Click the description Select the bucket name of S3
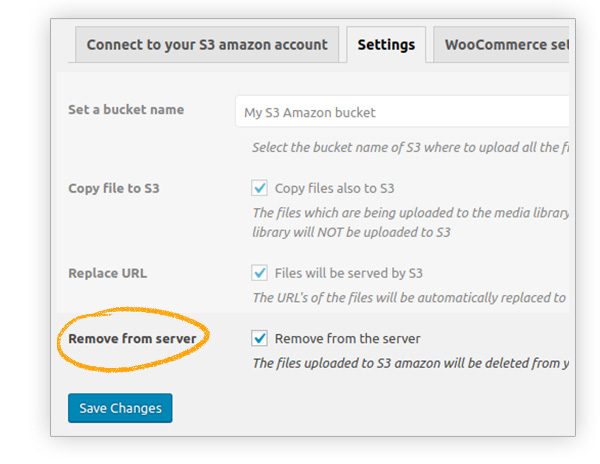Screen dimensions: 600x464 tap(410, 147)
